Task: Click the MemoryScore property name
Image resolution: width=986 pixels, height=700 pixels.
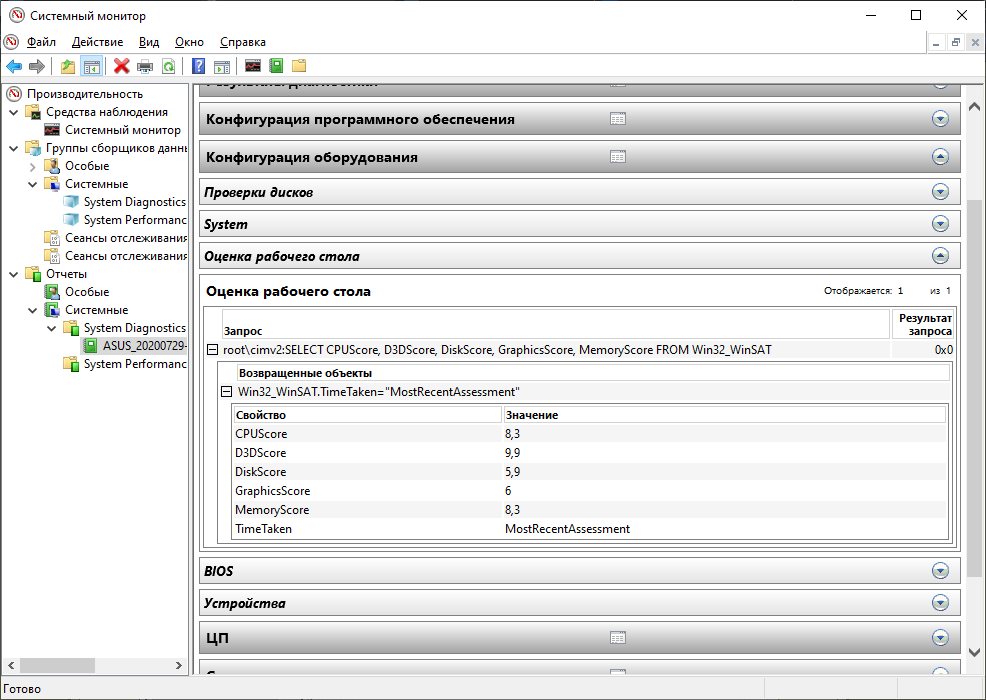Action: [x=272, y=510]
